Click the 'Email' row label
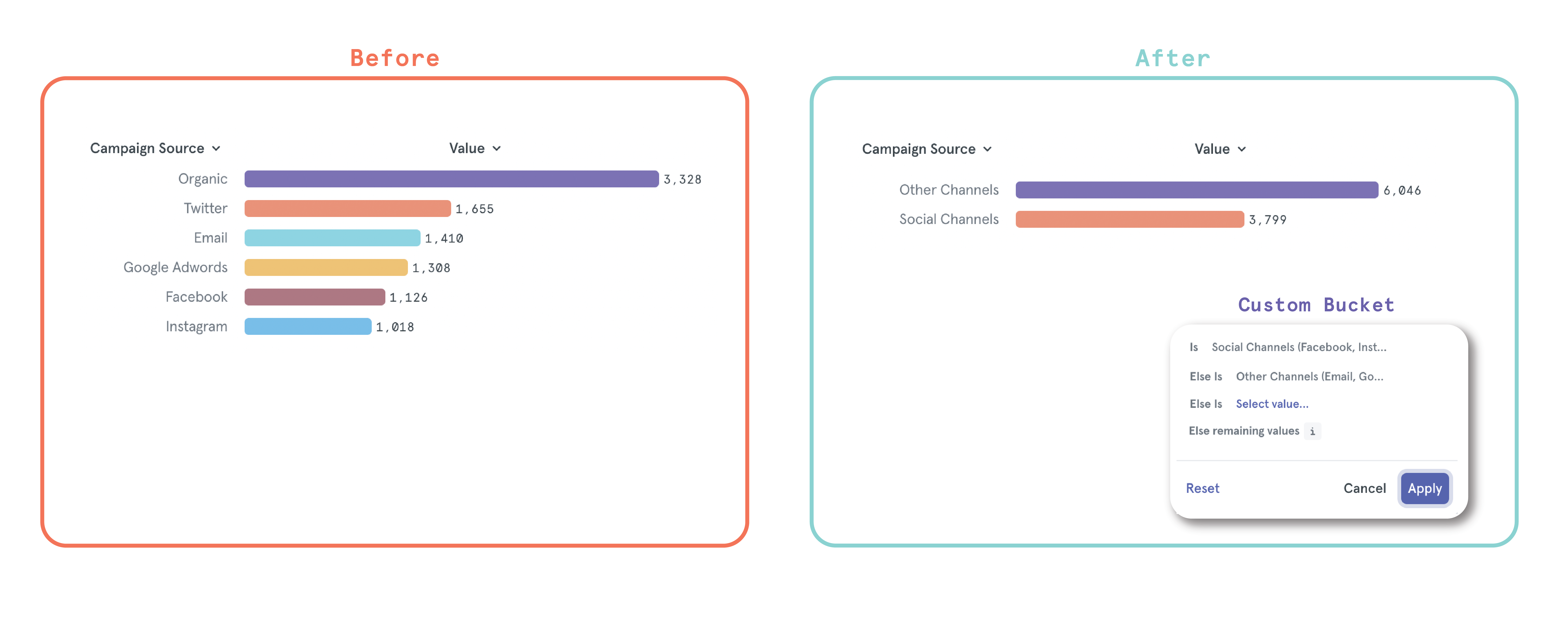Screen dimensions: 1568x626 [211, 238]
